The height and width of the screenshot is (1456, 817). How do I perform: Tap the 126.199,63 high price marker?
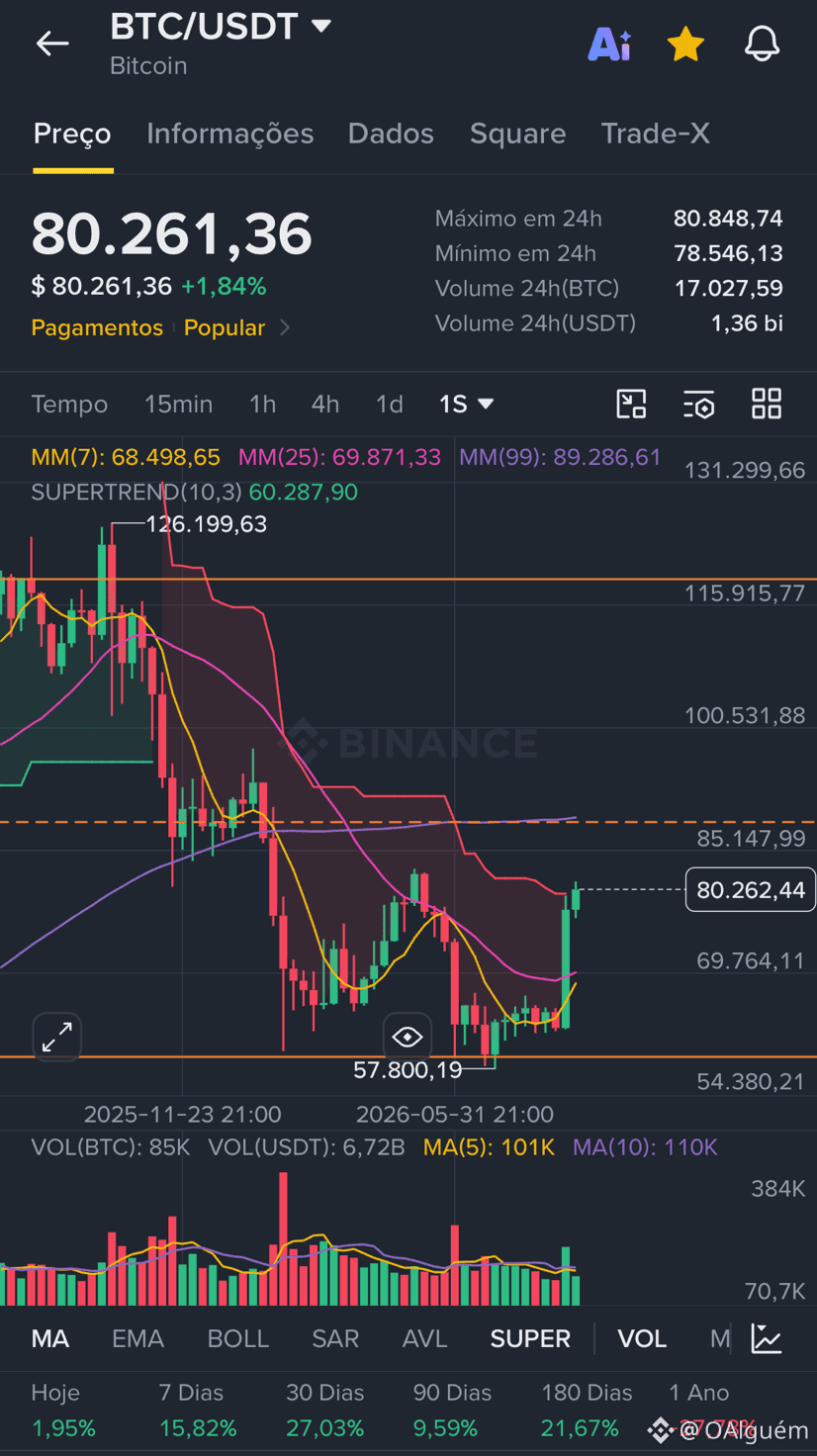click(206, 524)
